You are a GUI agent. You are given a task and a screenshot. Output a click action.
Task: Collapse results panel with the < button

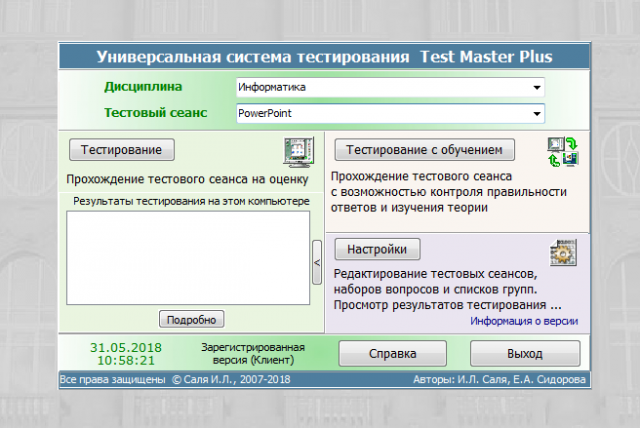317,262
